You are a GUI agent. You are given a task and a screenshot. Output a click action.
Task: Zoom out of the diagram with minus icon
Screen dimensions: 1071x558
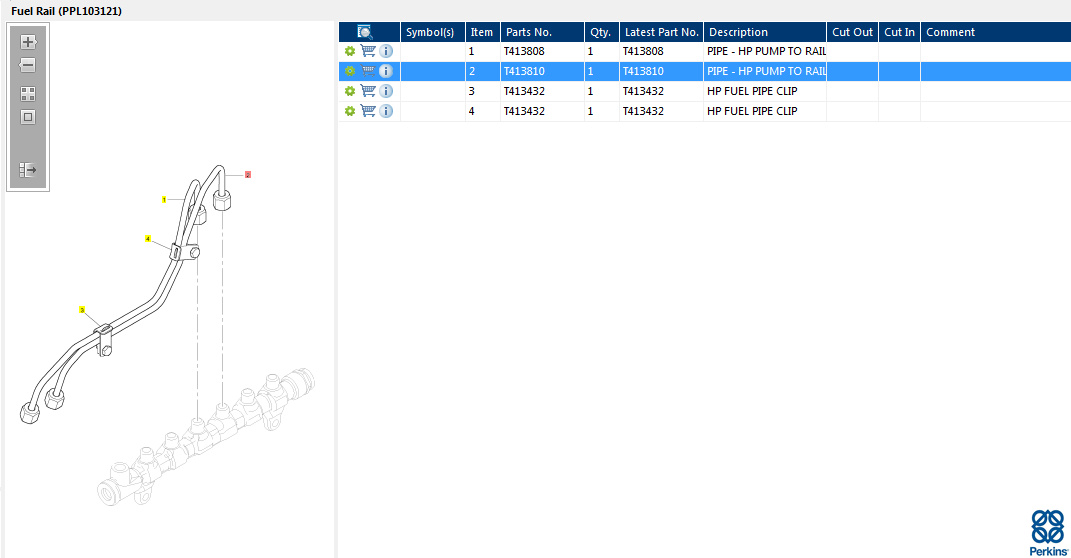pos(27,66)
